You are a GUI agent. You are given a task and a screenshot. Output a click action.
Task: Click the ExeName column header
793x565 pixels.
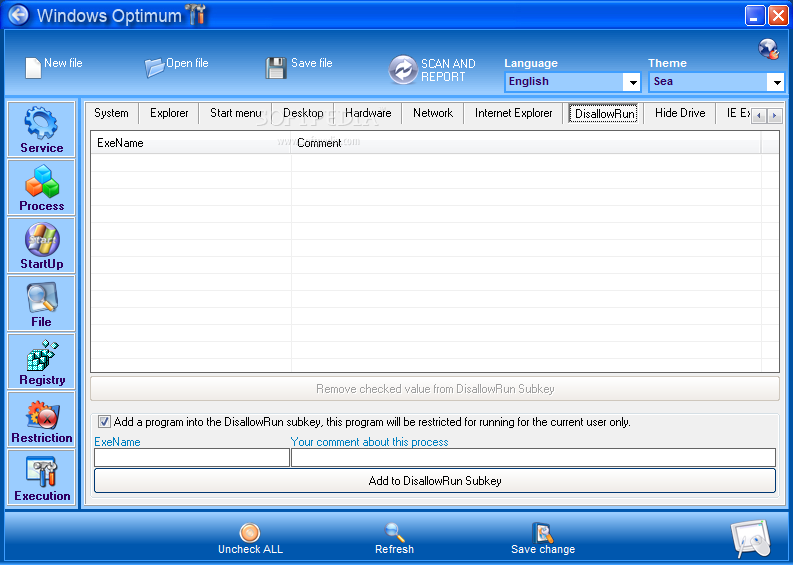pos(191,143)
